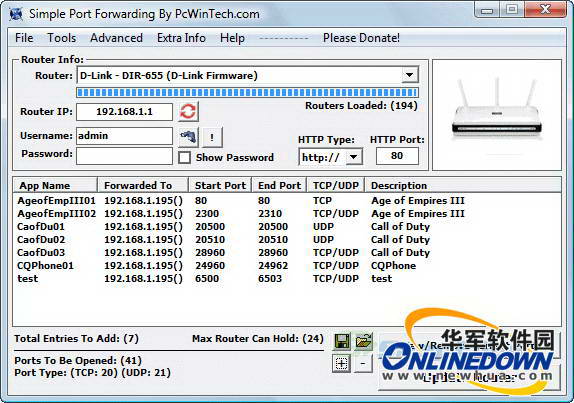The image size is (574, 403).
Task: Click Total Entries To Add: (7) text
Action: pos(77,338)
